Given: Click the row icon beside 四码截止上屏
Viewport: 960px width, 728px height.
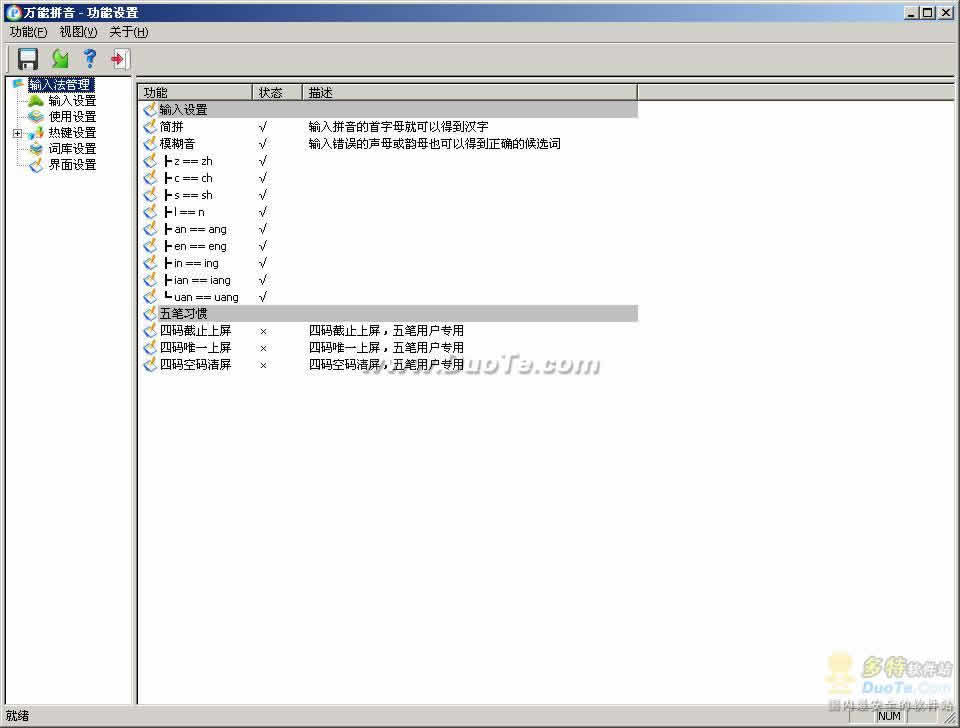Looking at the screenshot, I should (150, 331).
